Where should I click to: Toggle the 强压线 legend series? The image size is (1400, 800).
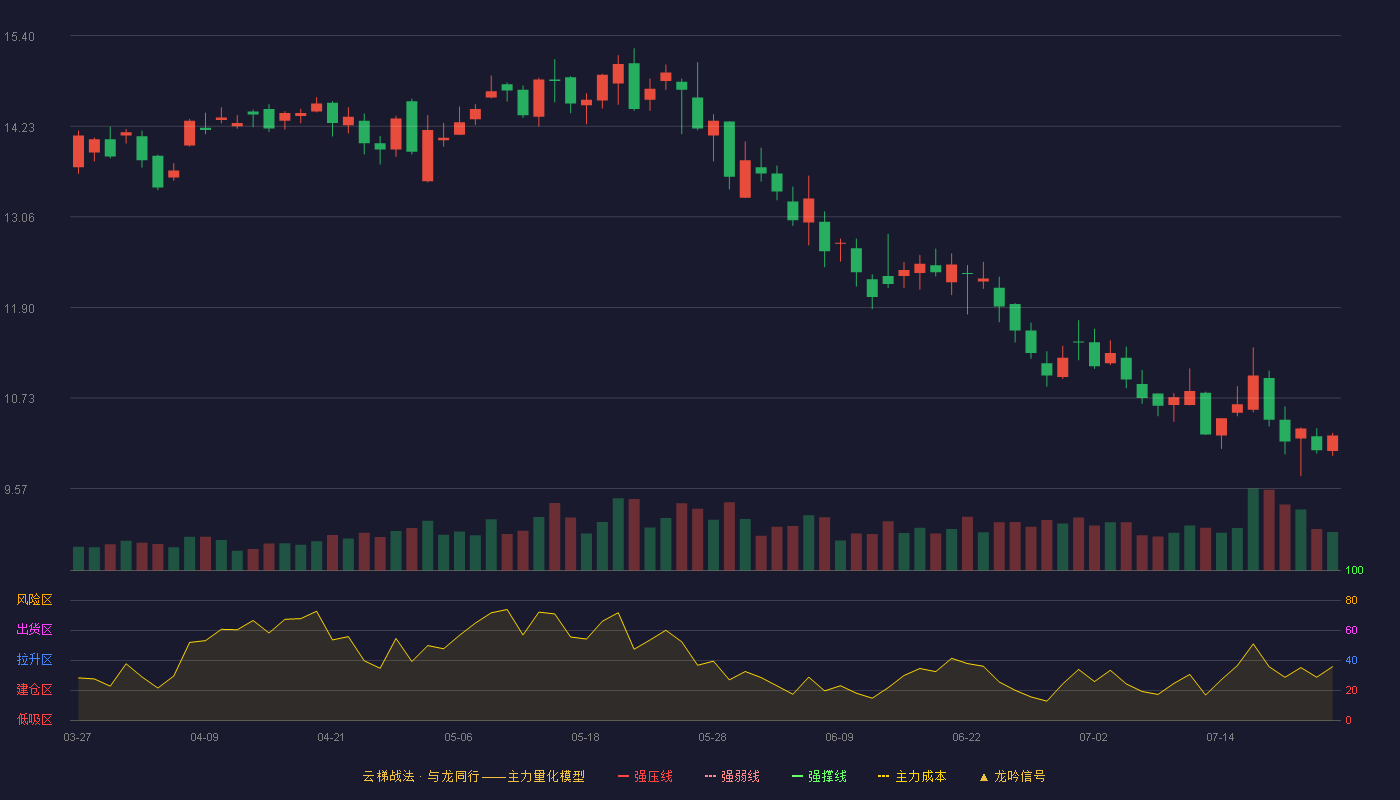click(645, 776)
